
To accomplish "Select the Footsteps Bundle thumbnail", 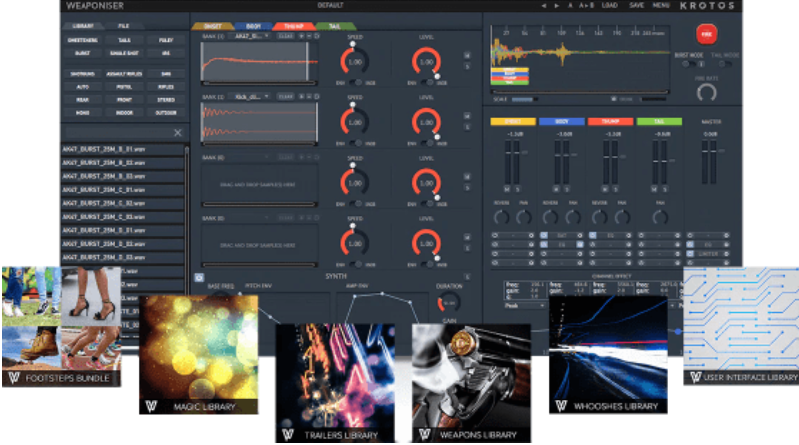I will coord(61,327).
